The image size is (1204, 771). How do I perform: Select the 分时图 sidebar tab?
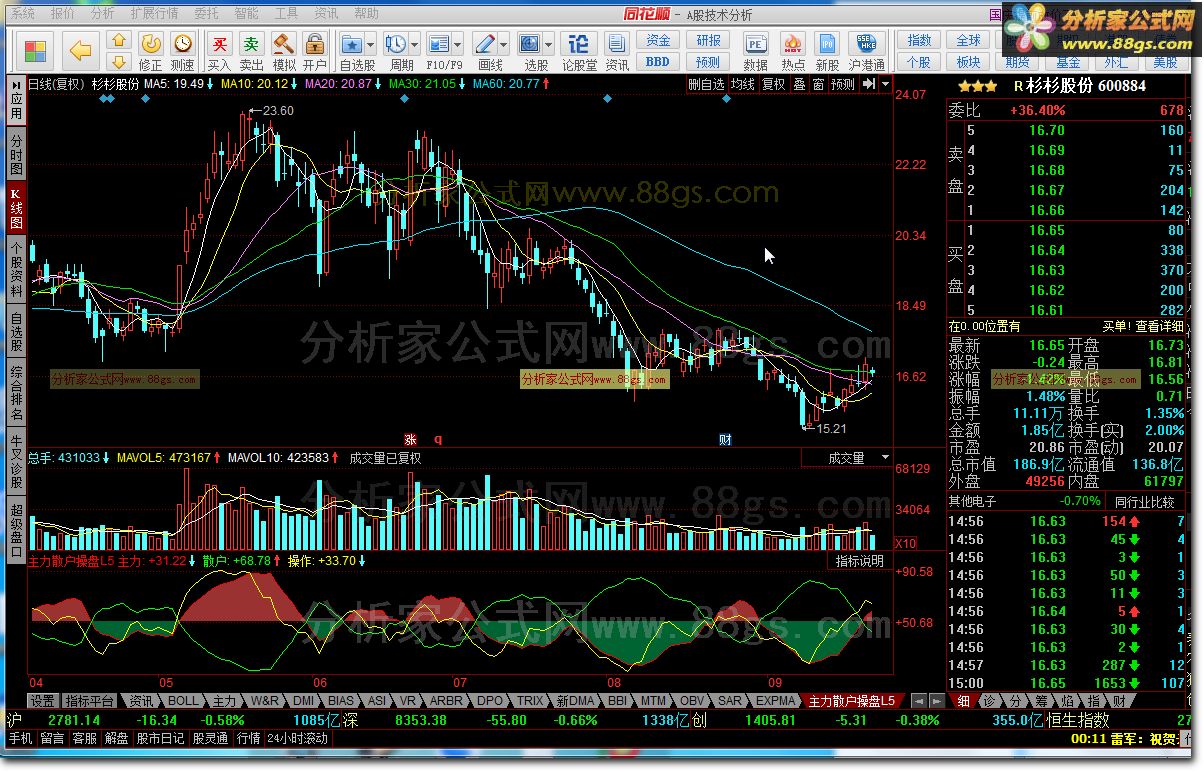16,153
